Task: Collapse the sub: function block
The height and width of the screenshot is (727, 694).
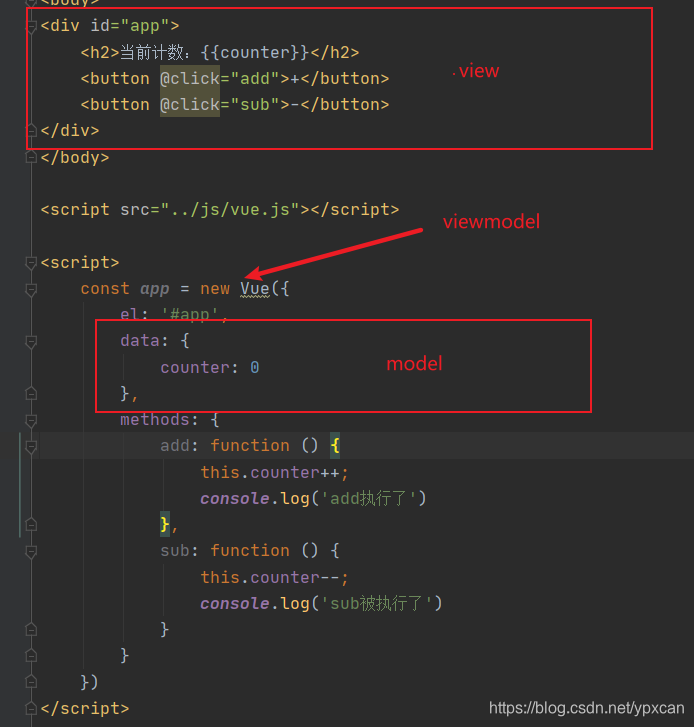Action: (31, 551)
